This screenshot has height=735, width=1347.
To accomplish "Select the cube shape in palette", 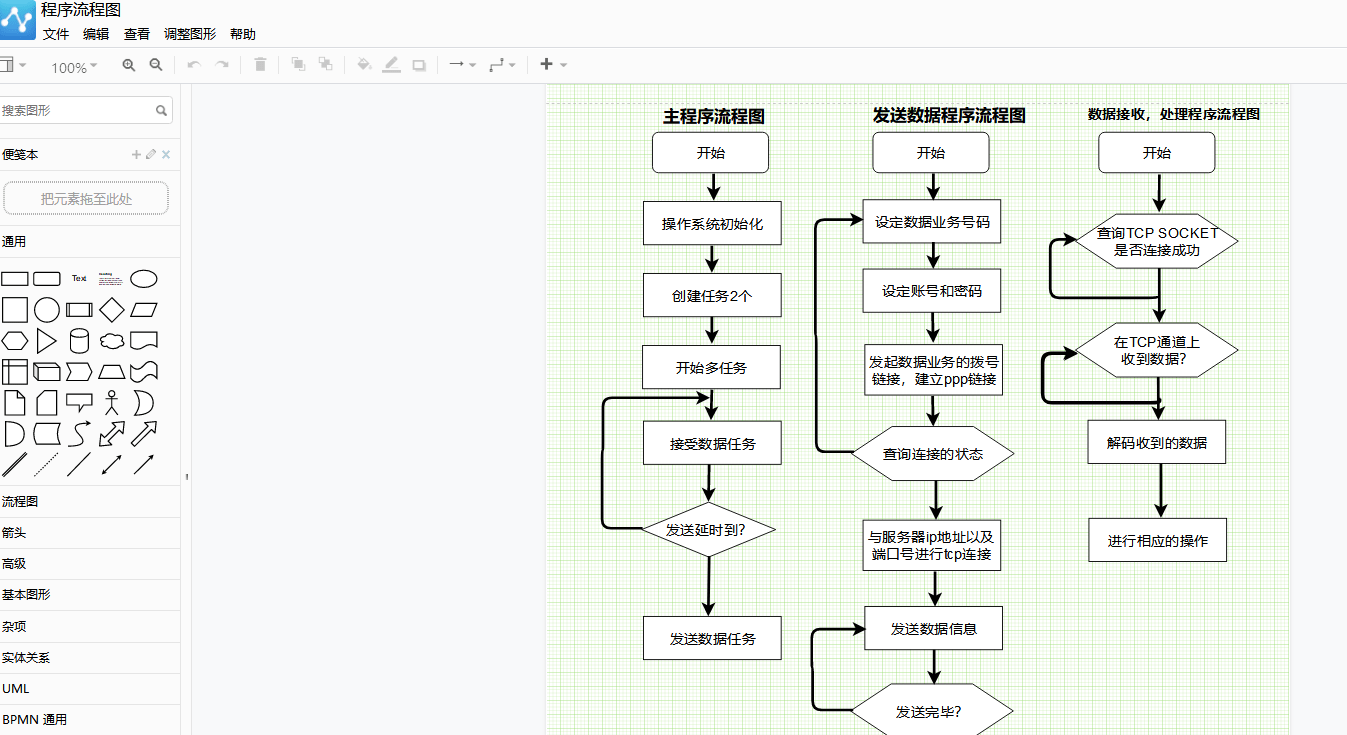I will [x=47, y=372].
